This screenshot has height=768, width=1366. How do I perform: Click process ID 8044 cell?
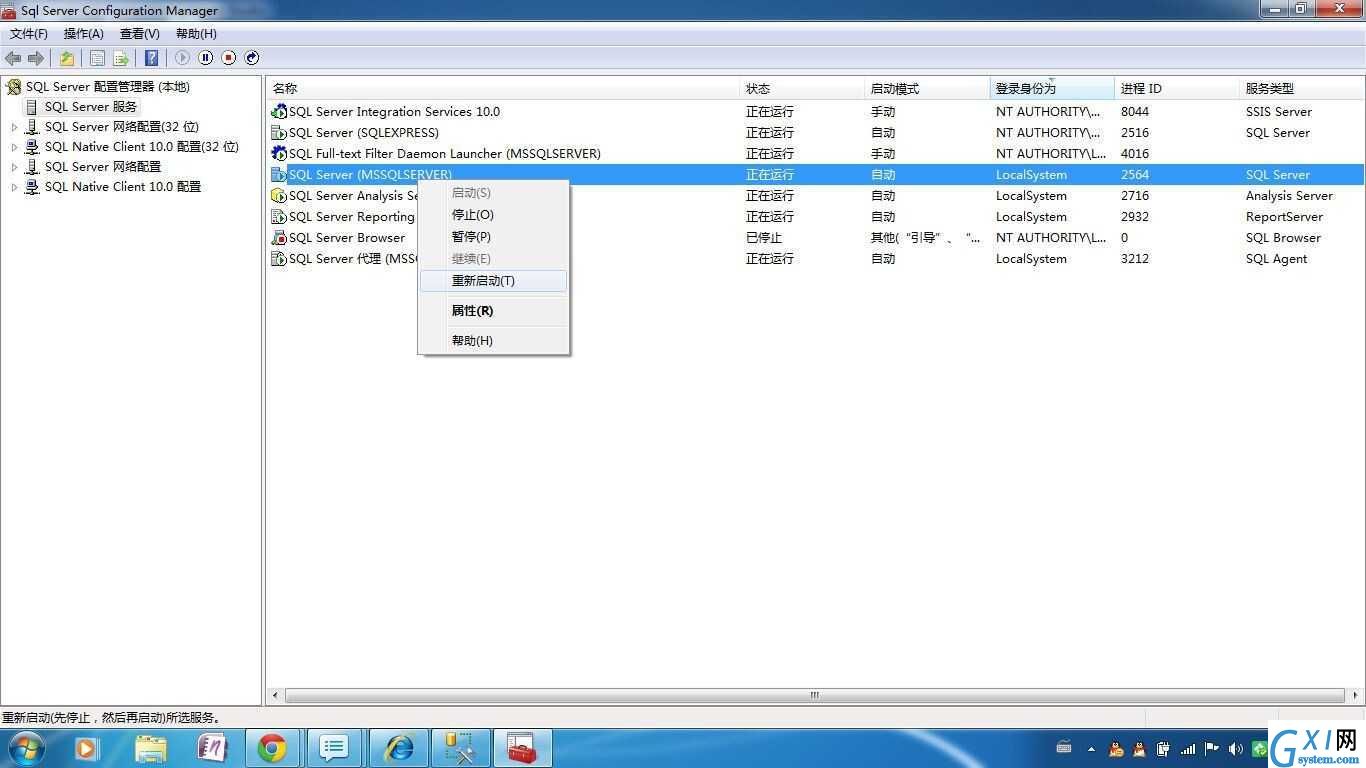click(1135, 112)
